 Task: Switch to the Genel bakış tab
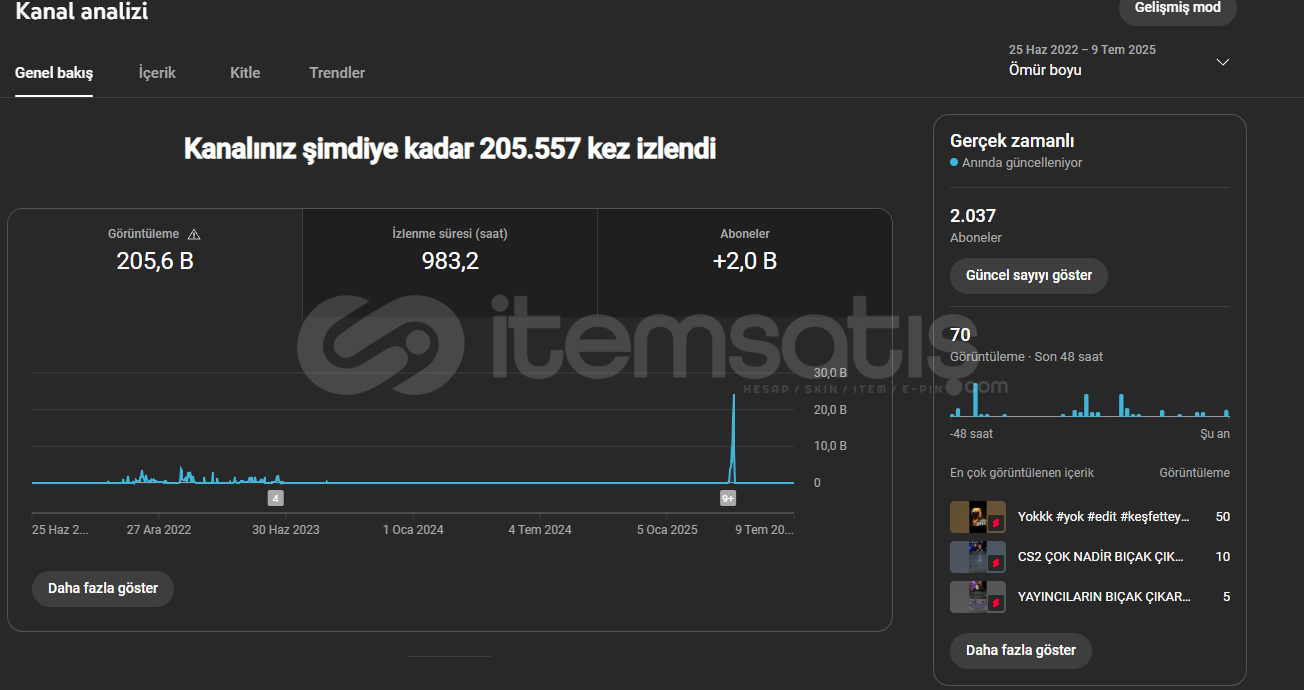(54, 73)
